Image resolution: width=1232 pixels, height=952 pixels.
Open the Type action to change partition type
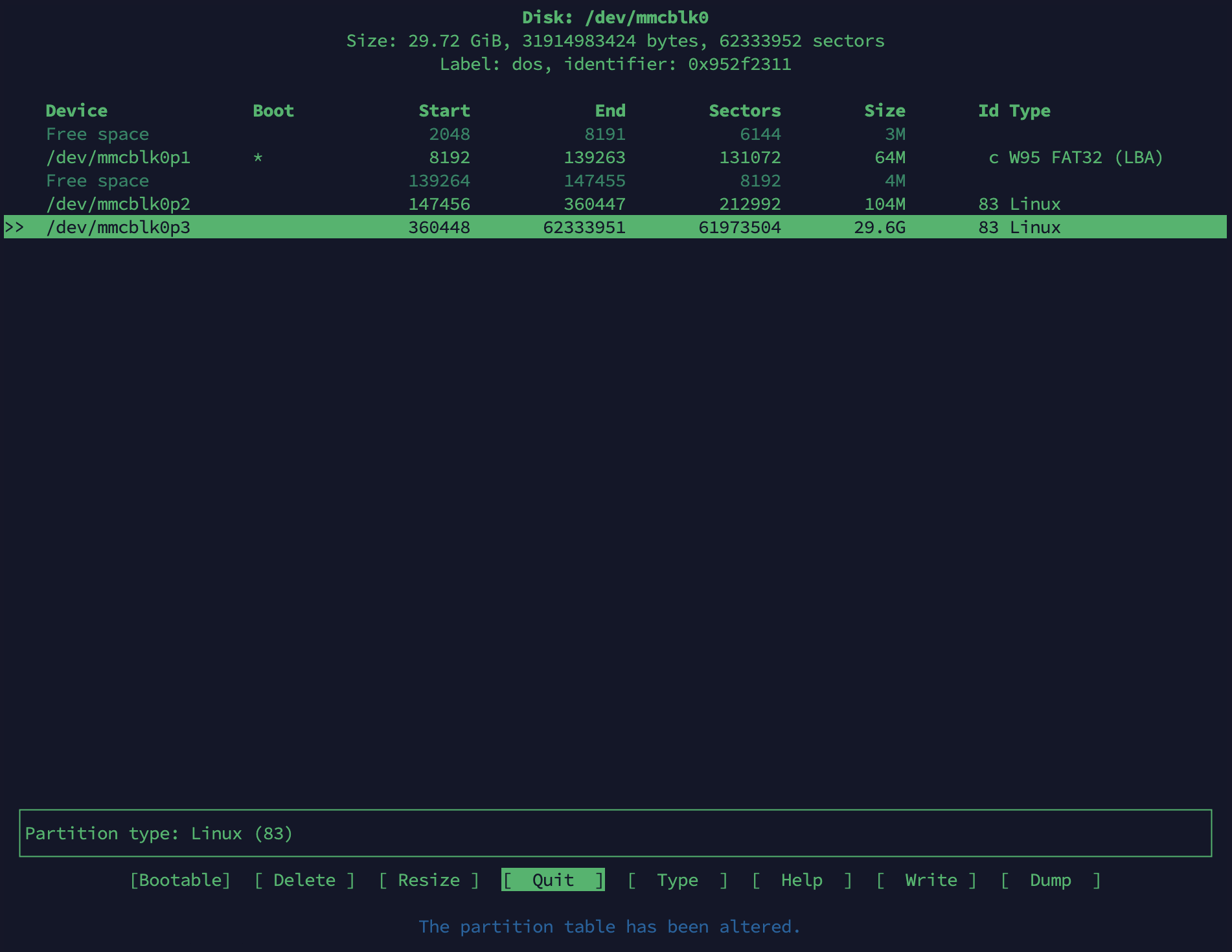point(676,880)
